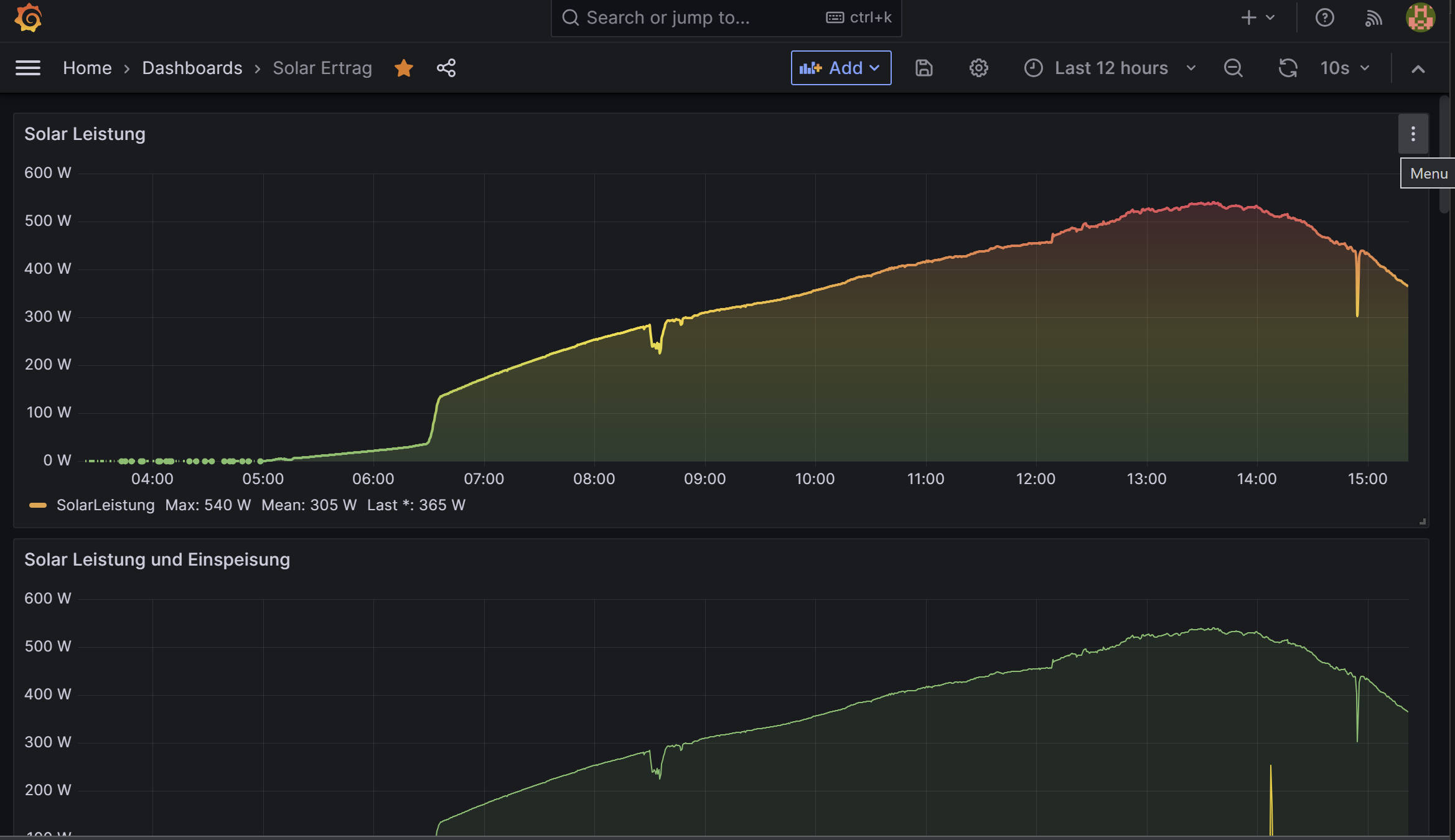The height and width of the screenshot is (840, 1455).
Task: Open the news feed icon
Action: [1373, 17]
